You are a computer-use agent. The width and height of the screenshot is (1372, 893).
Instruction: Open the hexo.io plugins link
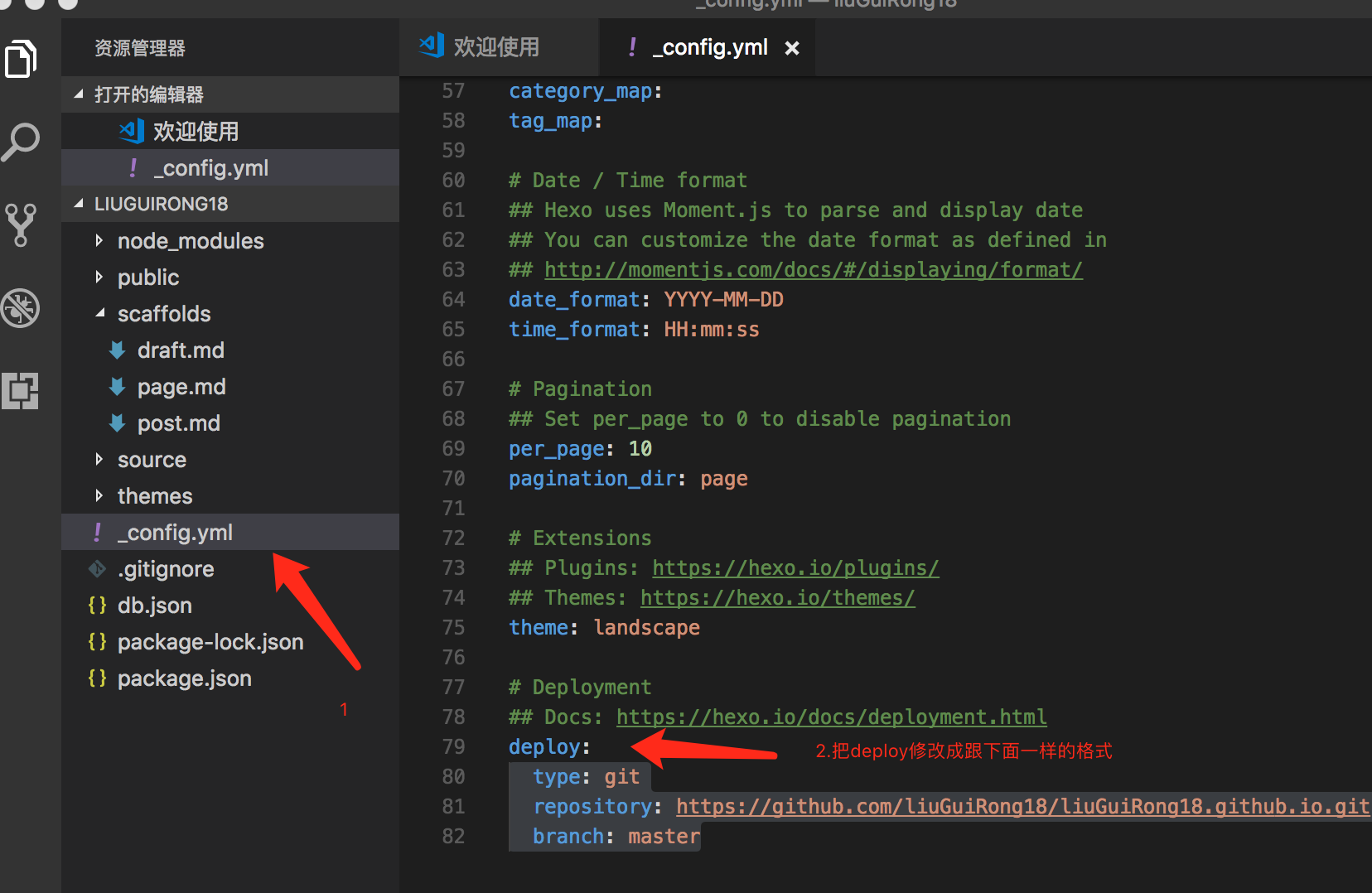[x=795, y=568]
